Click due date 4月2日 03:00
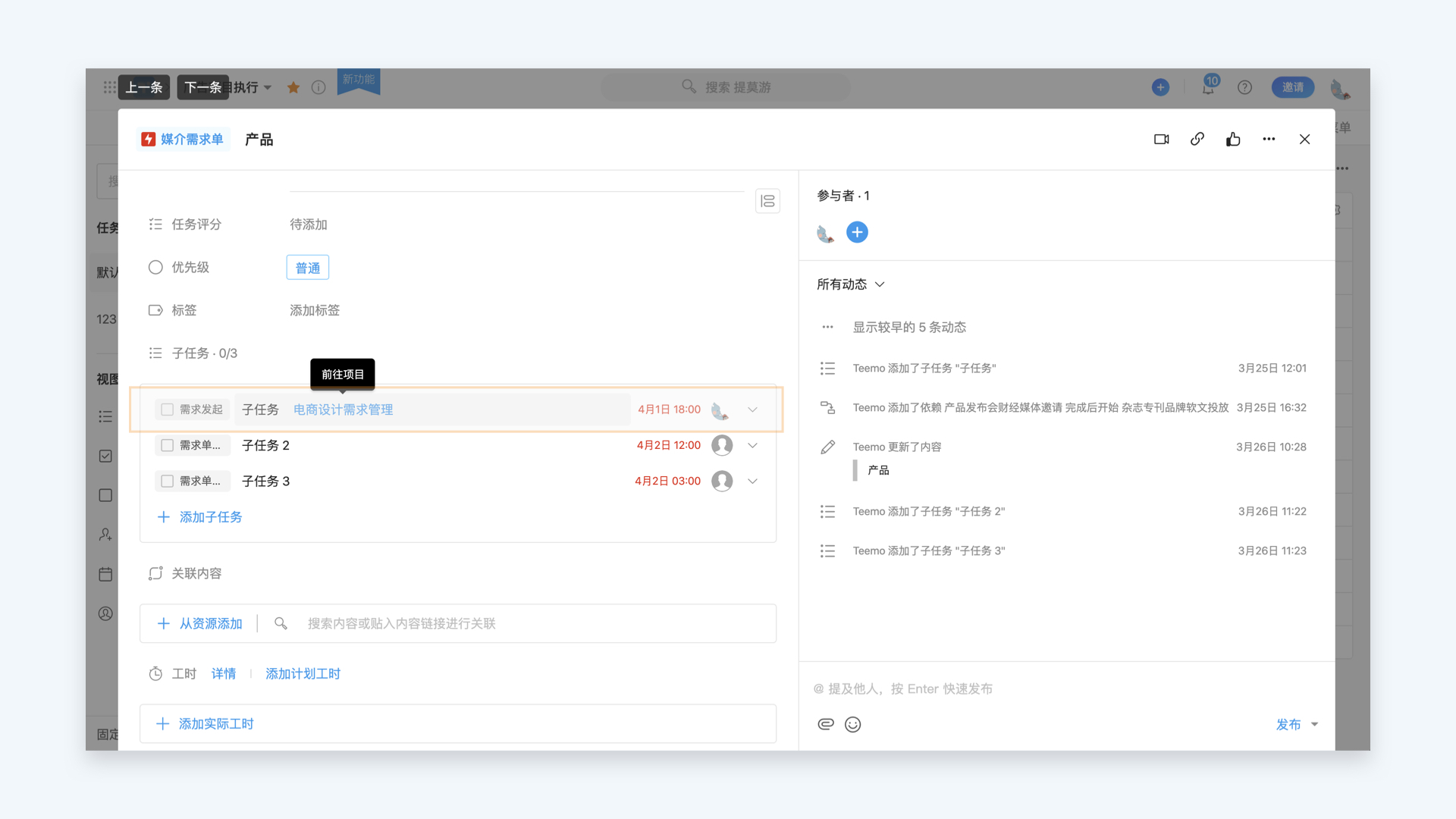Screen dimensions: 1456x819 click(x=667, y=481)
